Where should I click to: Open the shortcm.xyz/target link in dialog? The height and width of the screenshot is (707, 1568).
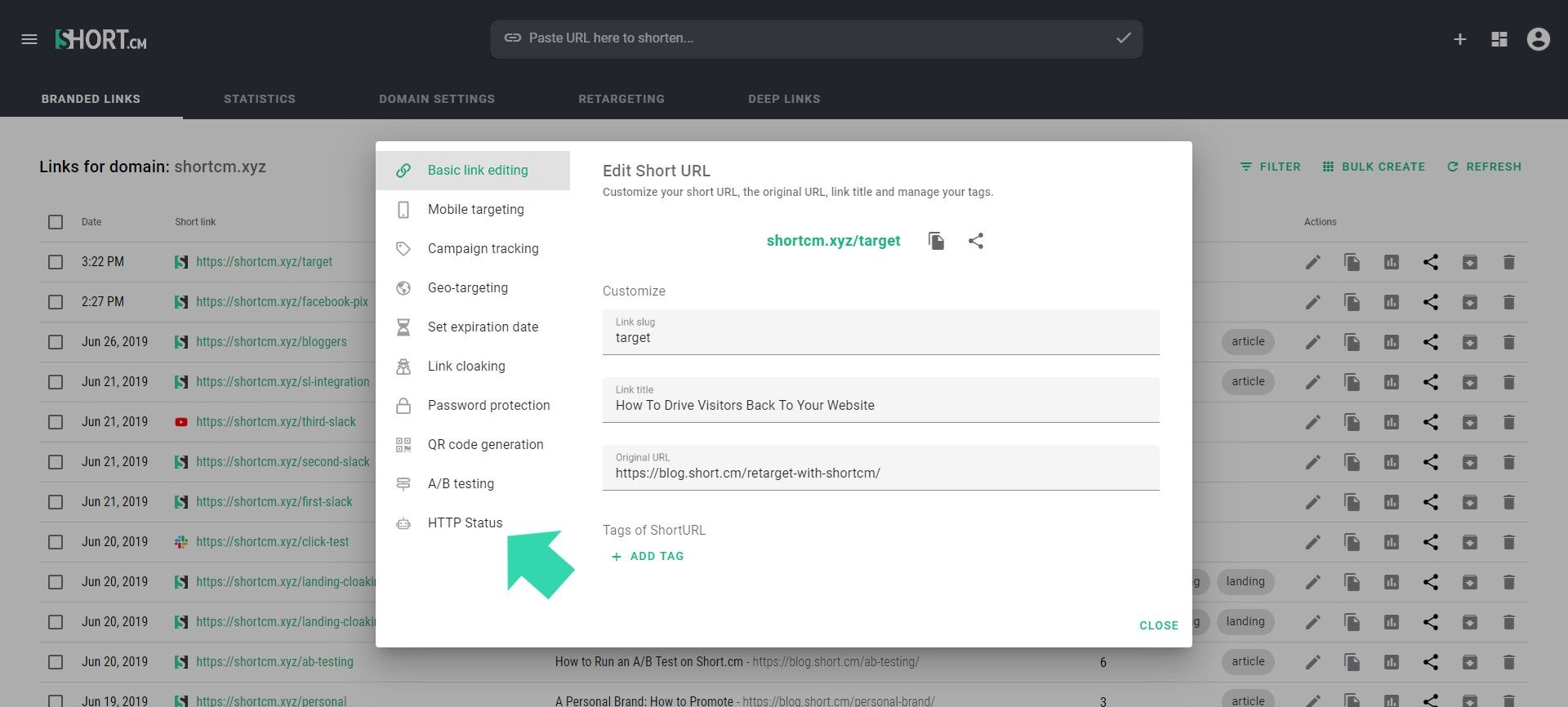[833, 241]
